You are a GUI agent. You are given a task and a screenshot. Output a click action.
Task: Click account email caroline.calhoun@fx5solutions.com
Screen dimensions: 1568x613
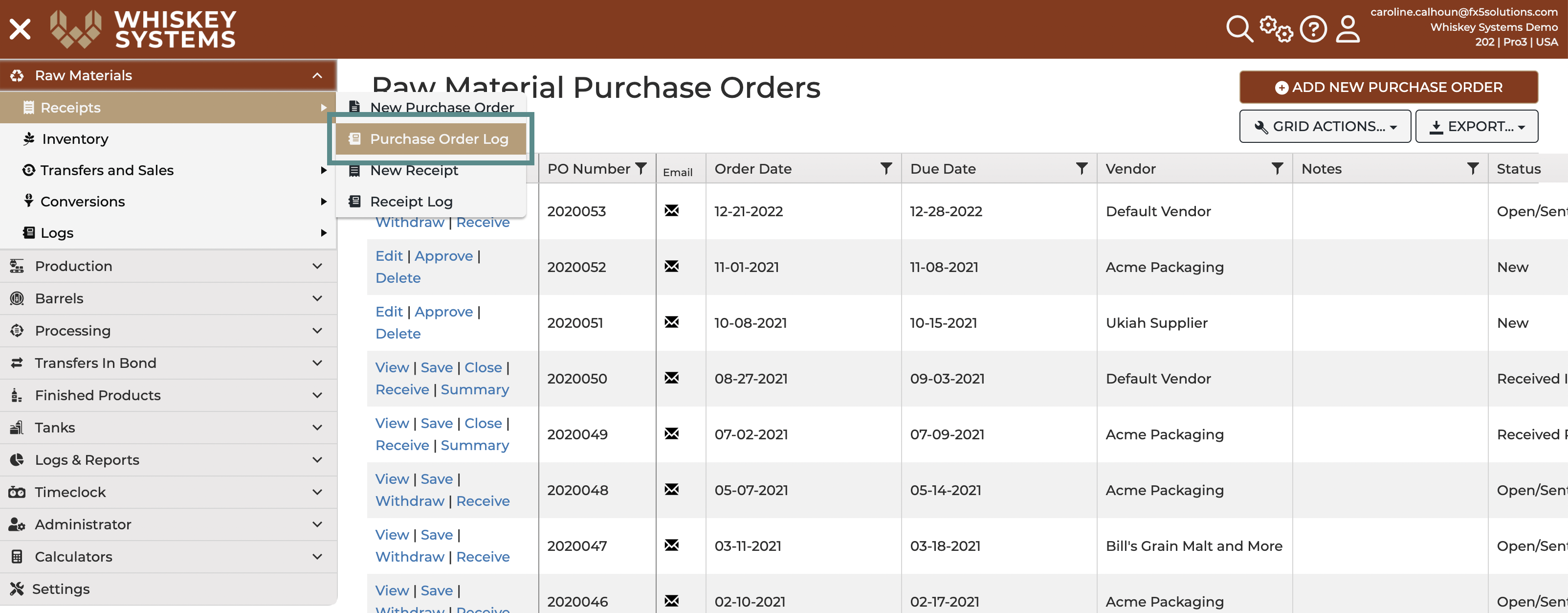1464,12
